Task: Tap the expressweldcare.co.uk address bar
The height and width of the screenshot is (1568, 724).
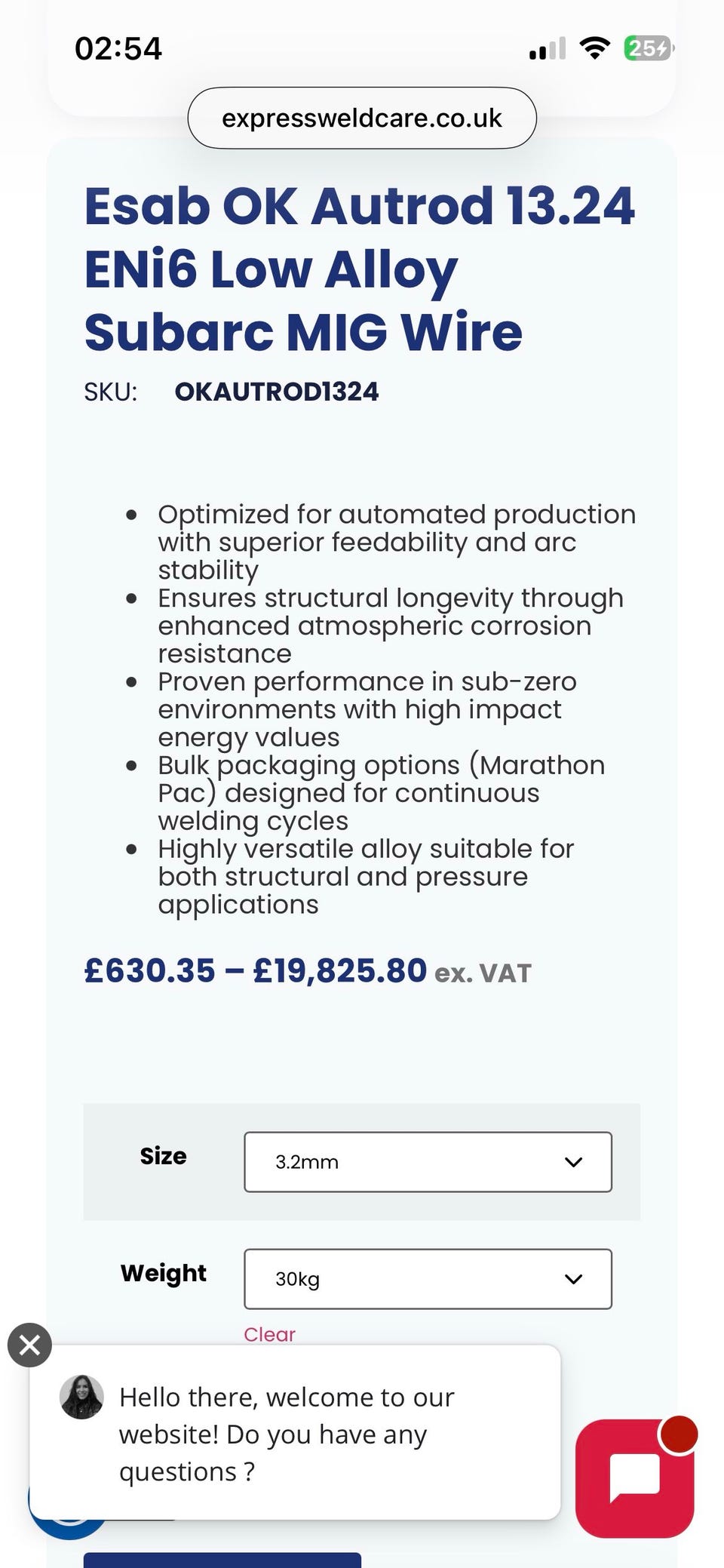Action: [x=362, y=118]
